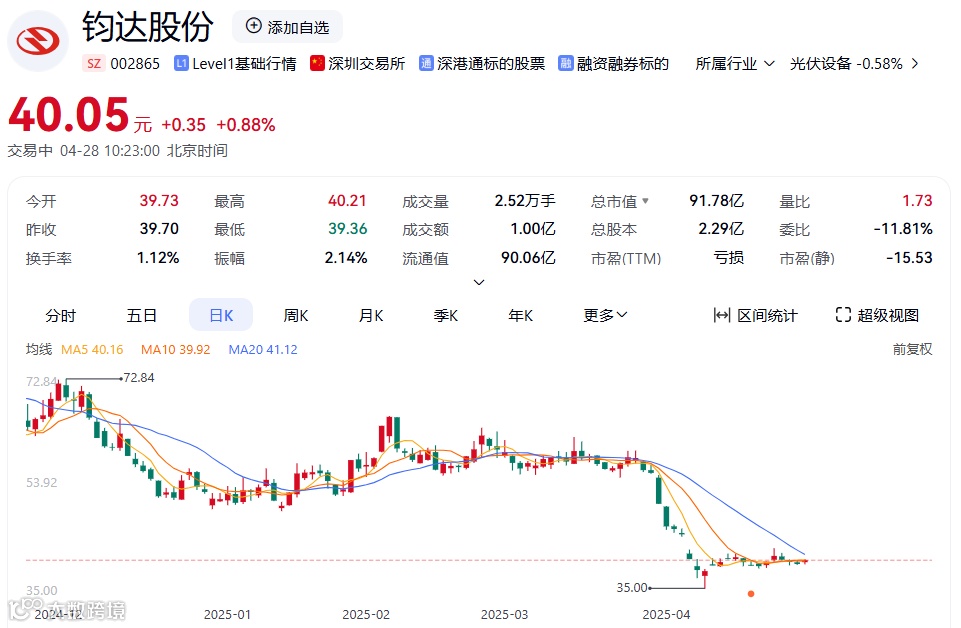Add stock via 添加自选 button
This screenshot has height=628, width=961.
[x=287, y=27]
